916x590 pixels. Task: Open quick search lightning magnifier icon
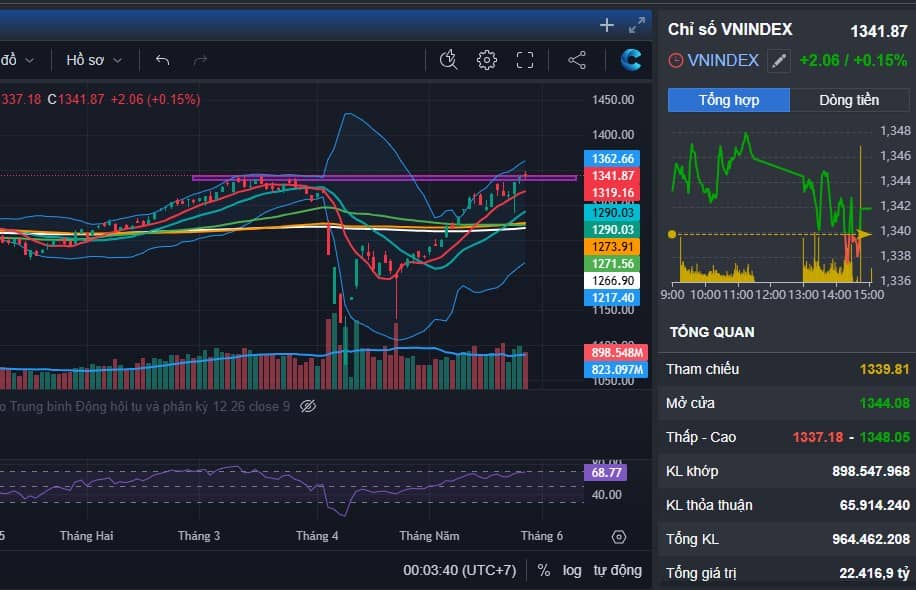448,60
